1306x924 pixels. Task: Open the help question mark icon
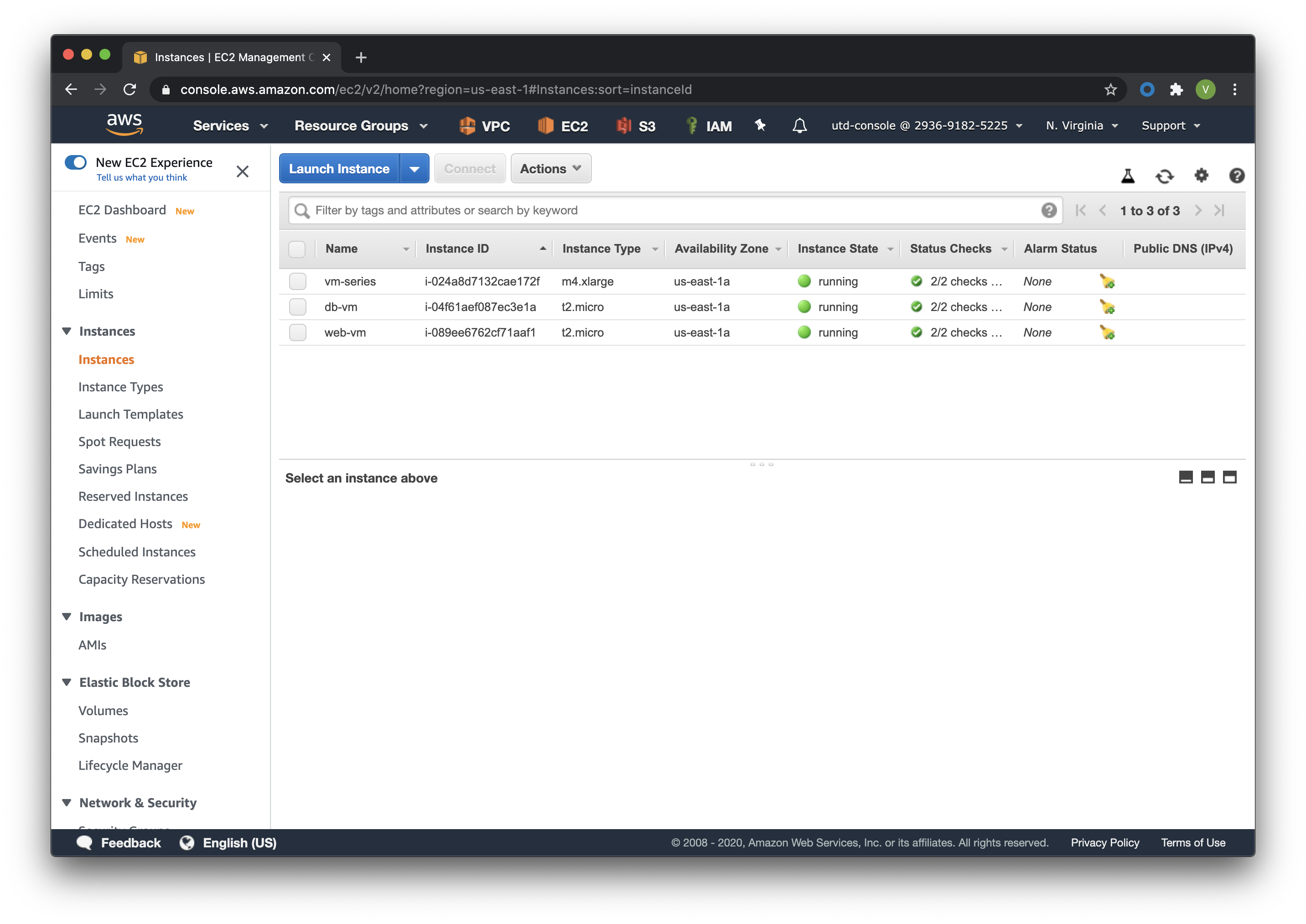(x=1237, y=175)
